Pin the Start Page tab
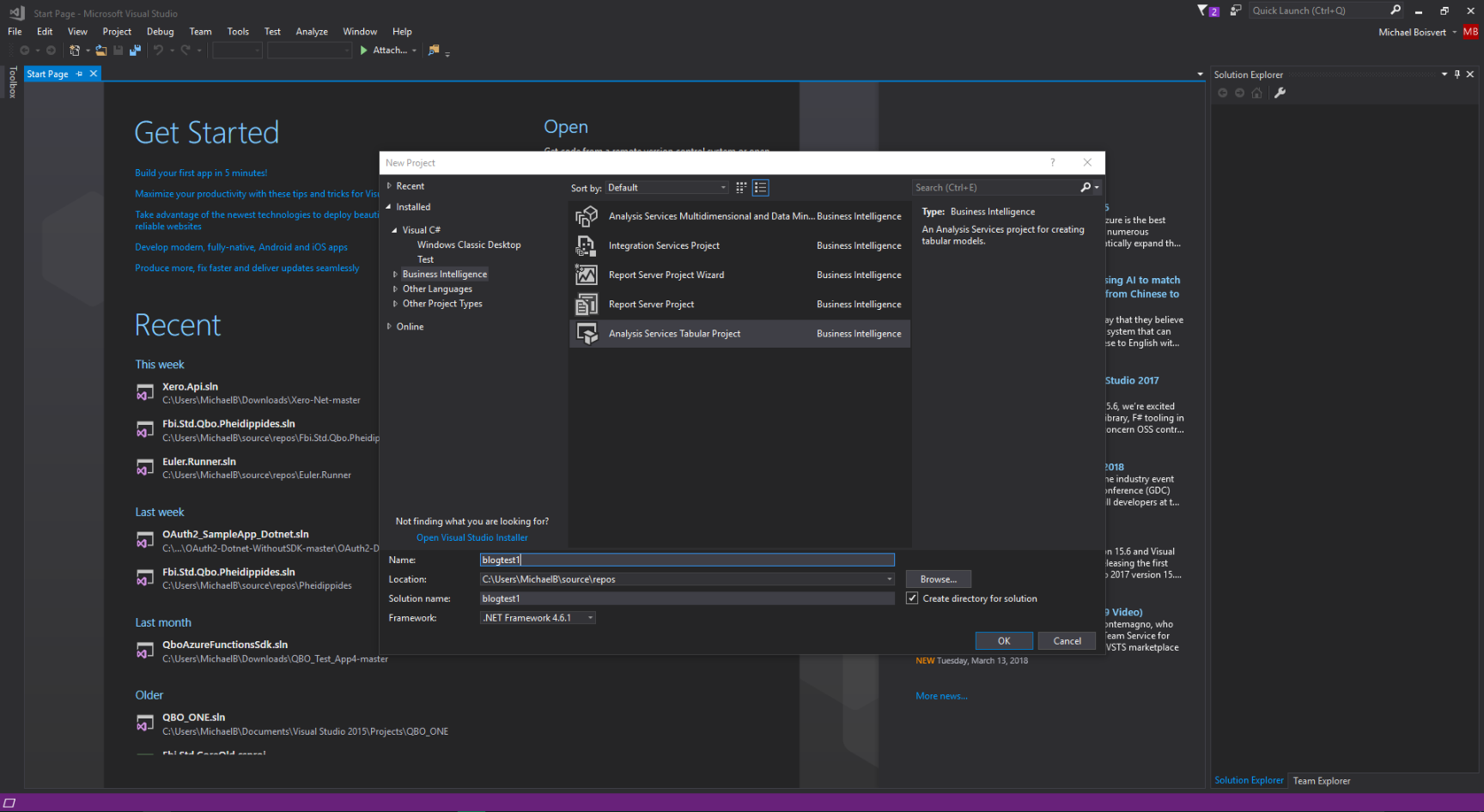 coord(80,74)
